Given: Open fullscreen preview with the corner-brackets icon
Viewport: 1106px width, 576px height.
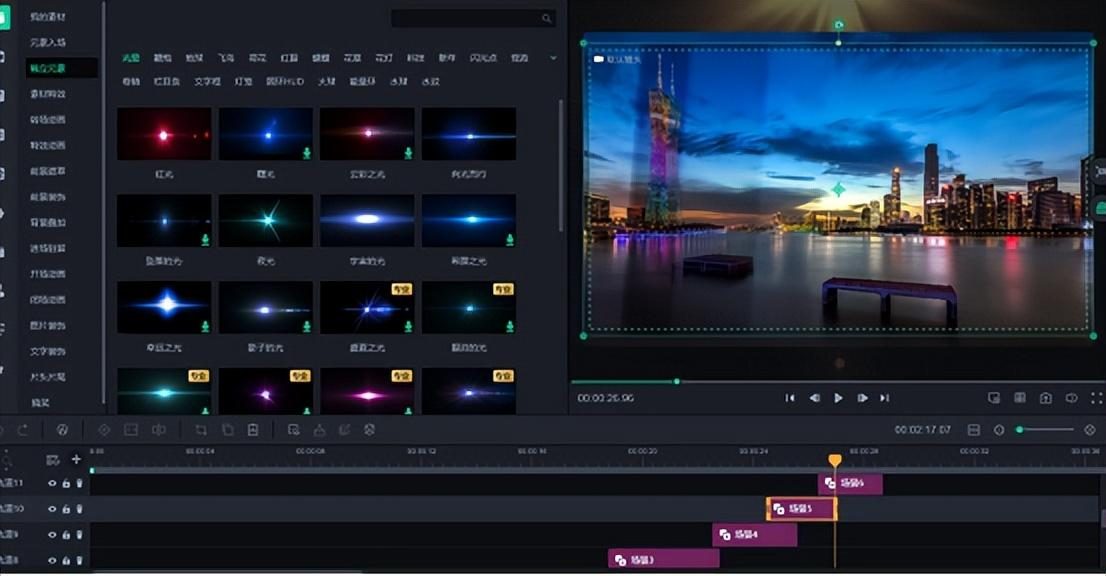Looking at the screenshot, I should [1097, 398].
